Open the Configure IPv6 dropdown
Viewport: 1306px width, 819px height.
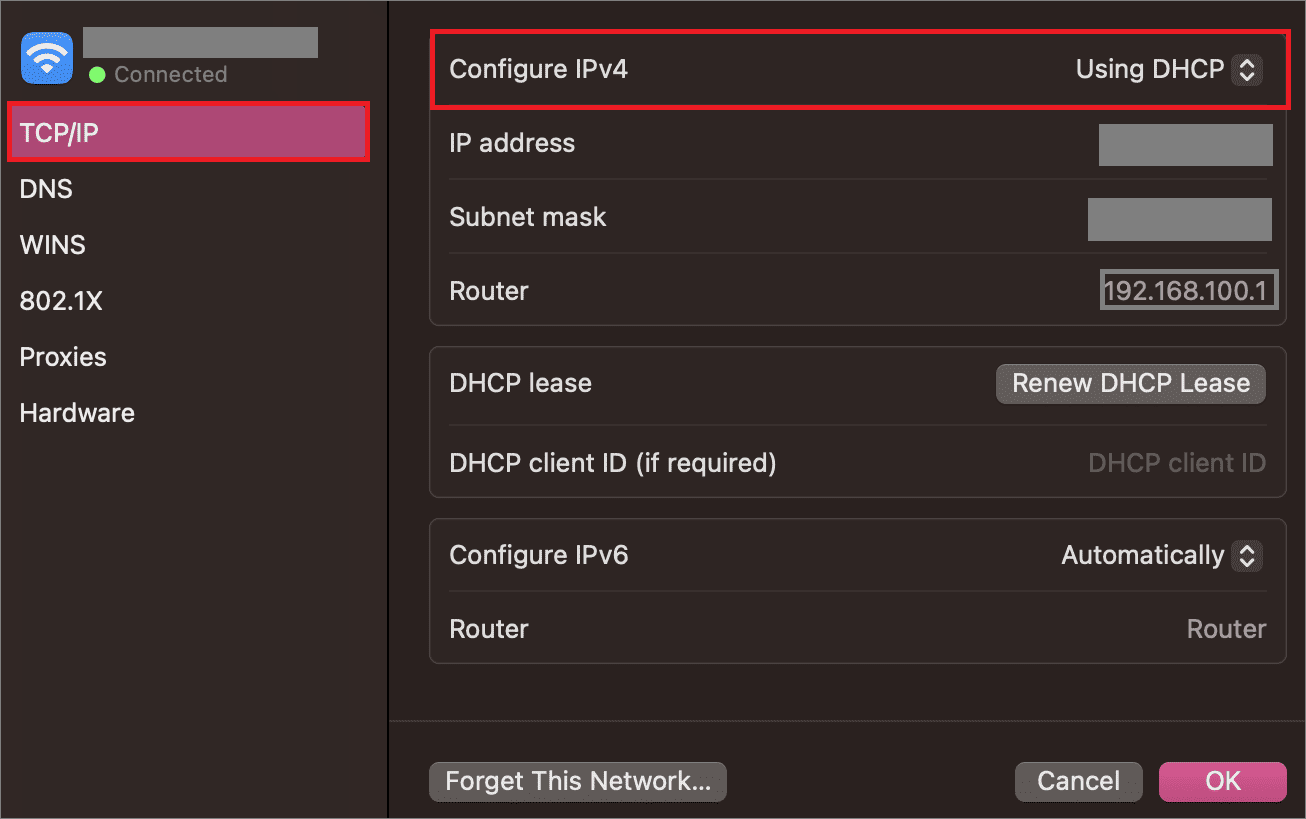[x=1247, y=555]
